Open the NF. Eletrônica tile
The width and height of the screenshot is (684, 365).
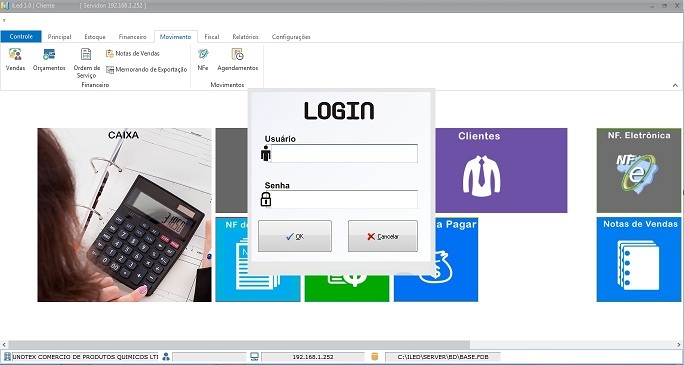pos(639,170)
